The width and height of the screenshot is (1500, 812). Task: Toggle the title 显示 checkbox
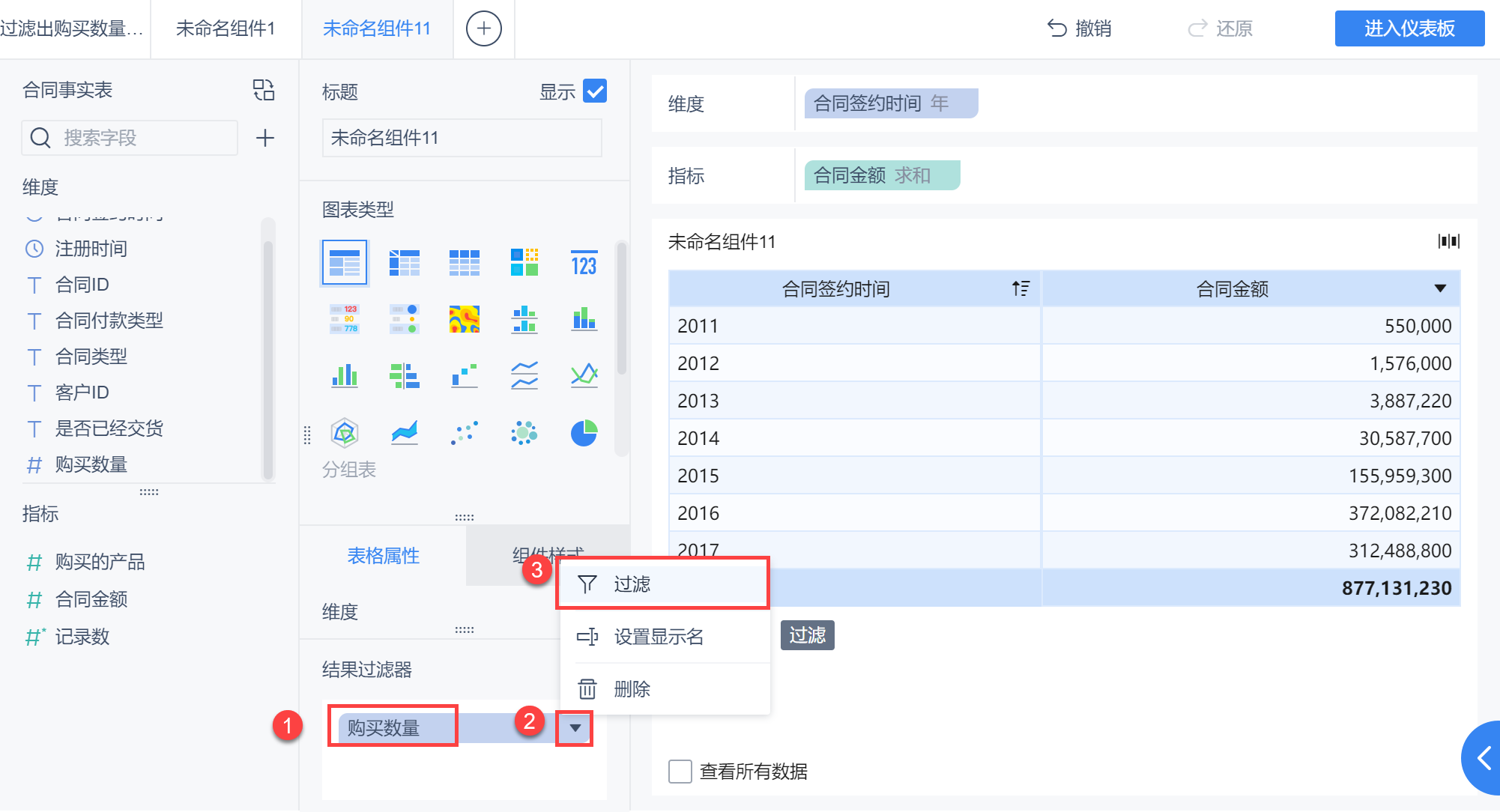tap(595, 91)
